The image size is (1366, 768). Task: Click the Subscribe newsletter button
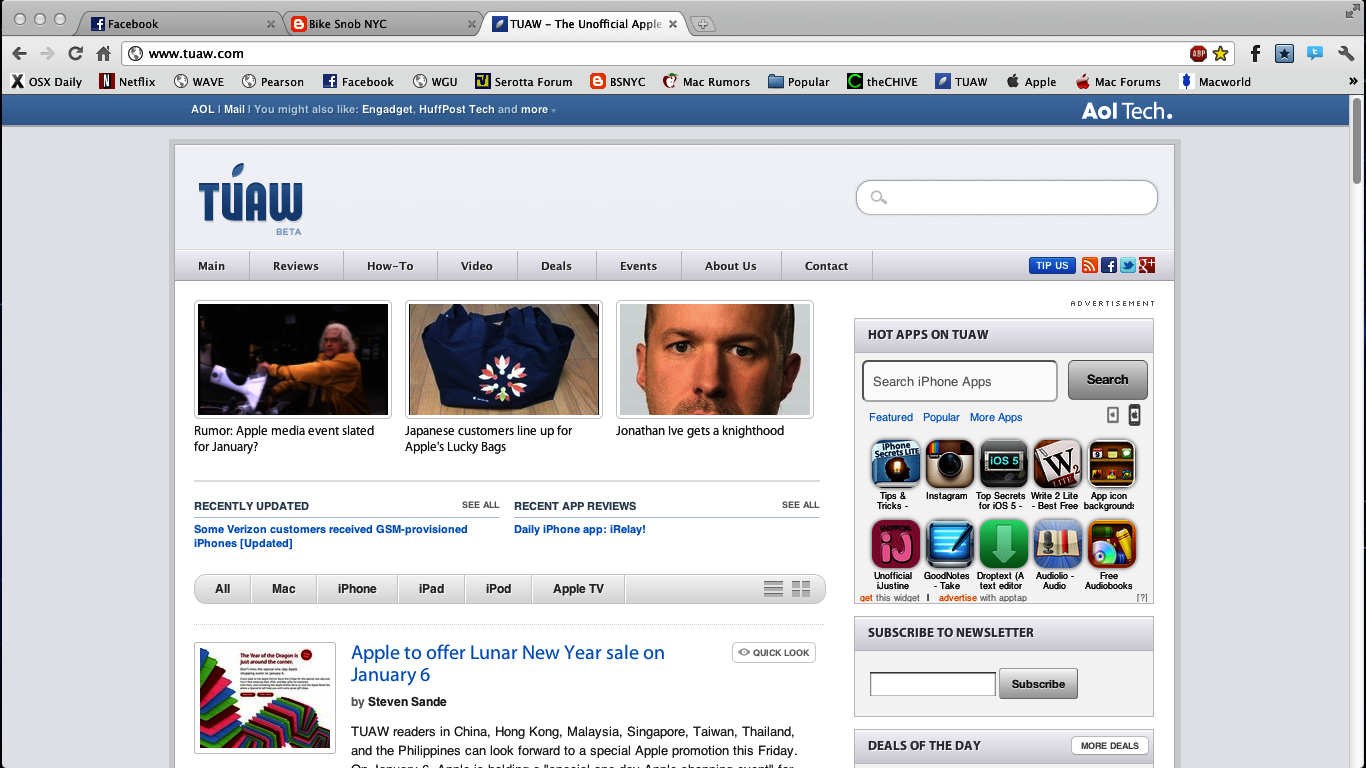click(1038, 684)
